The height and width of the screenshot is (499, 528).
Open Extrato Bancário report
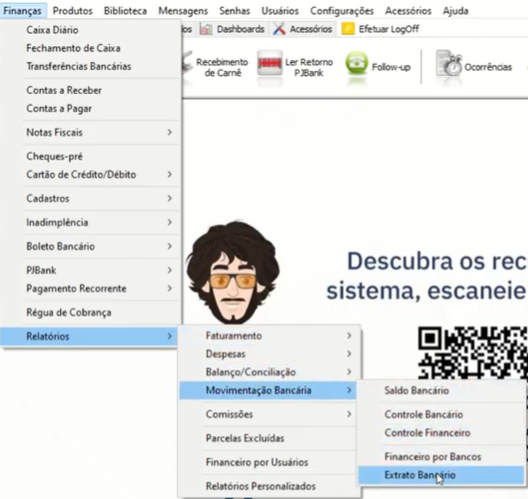point(441,475)
